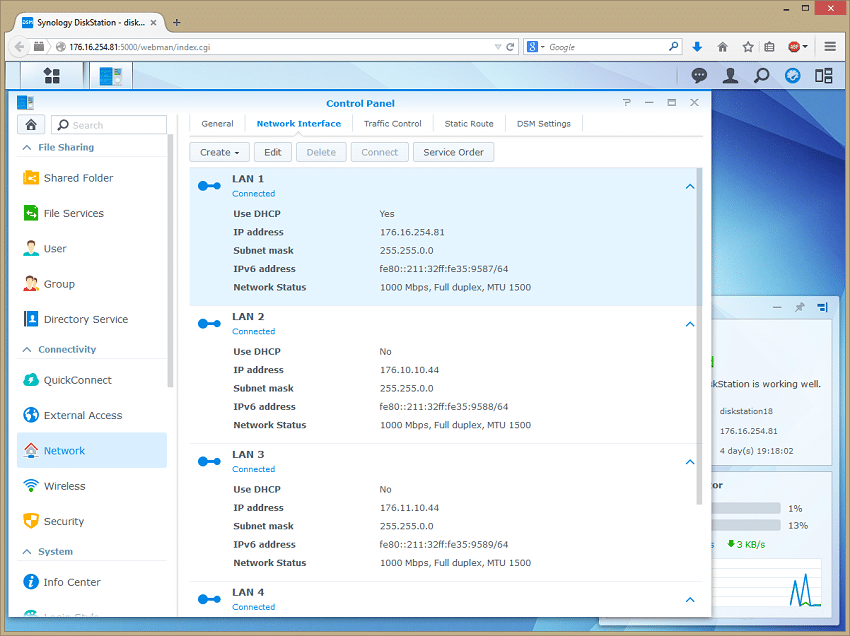Collapse the LAN 4 details chevron
This screenshot has height=636, width=850.
coord(690,600)
